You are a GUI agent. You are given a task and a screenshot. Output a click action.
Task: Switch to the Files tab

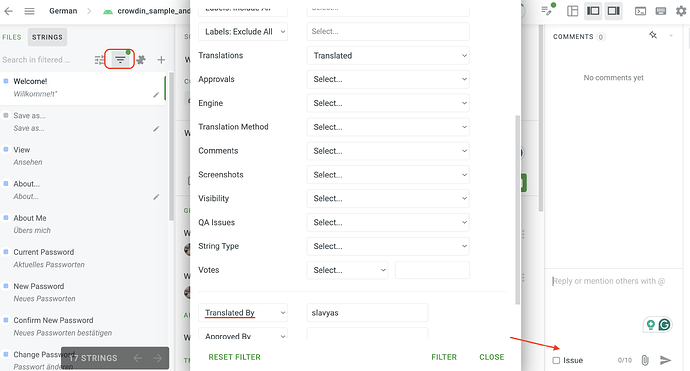pos(12,37)
